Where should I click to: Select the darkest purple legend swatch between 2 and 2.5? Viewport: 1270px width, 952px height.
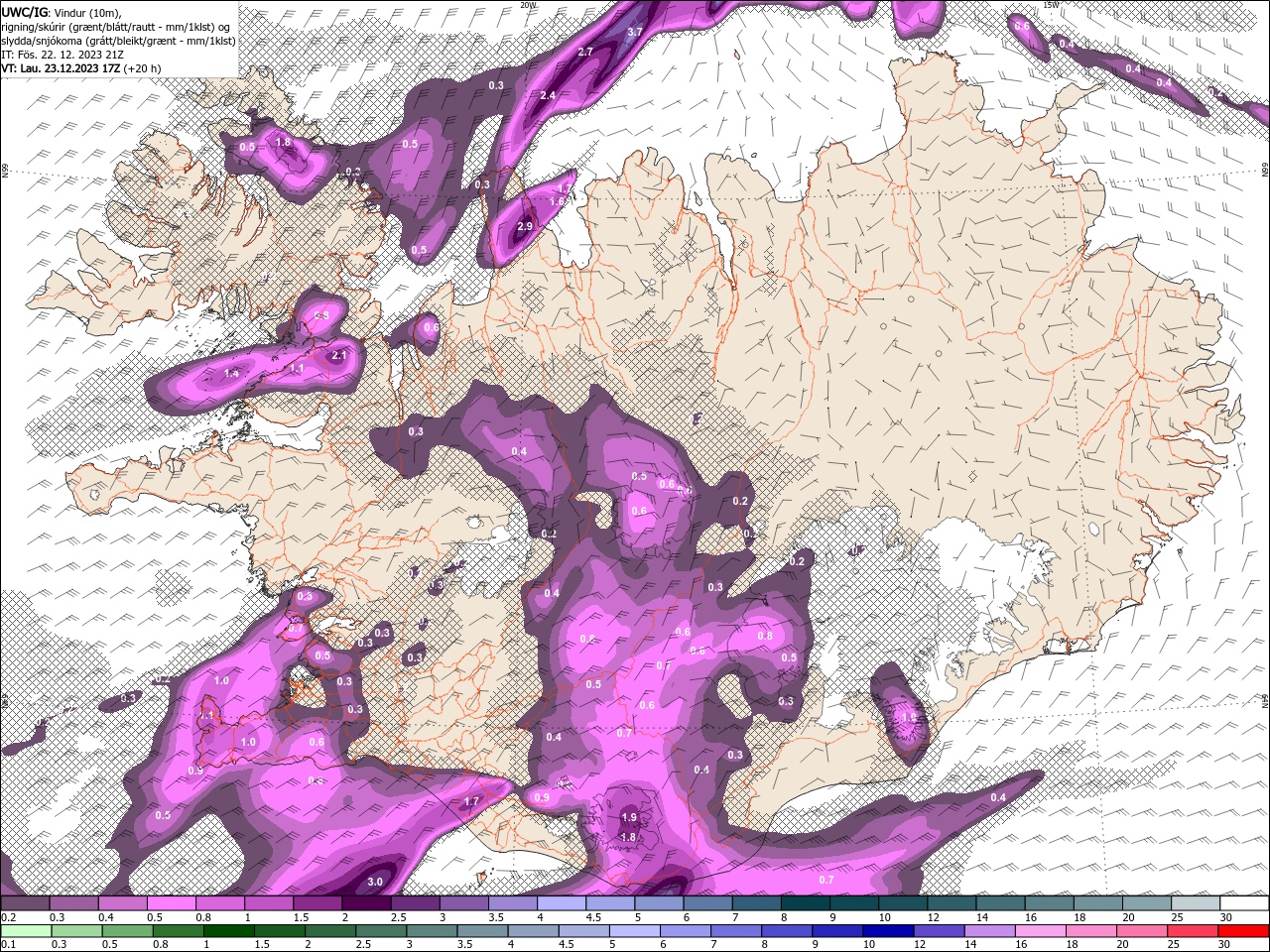pyautogui.click(x=365, y=903)
